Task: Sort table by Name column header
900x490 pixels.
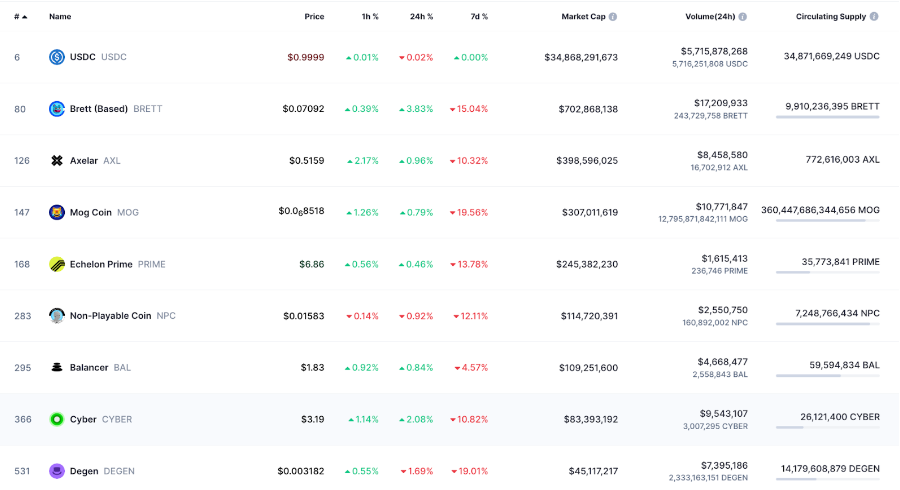Action: 60,17
